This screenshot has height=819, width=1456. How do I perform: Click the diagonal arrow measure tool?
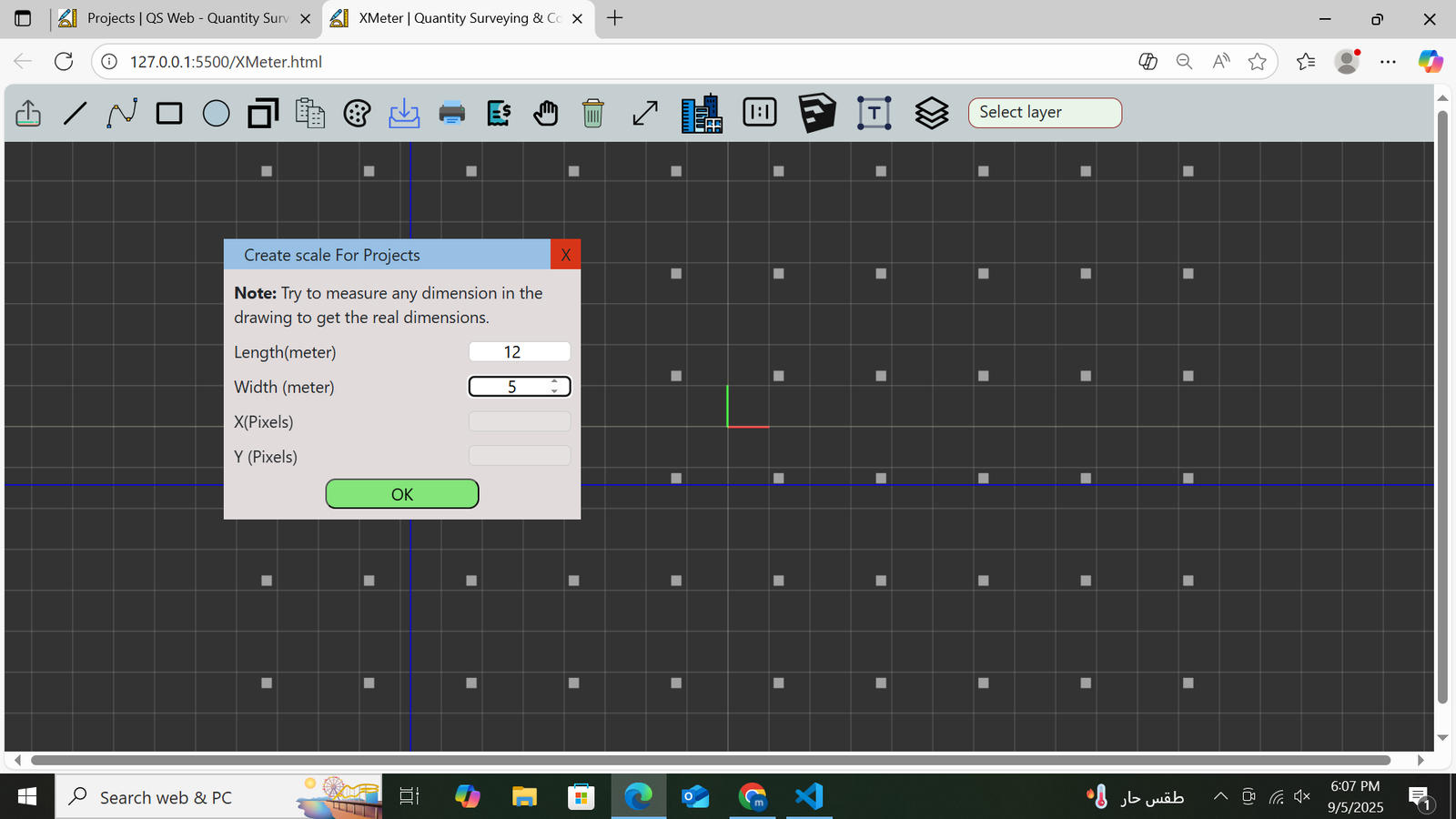(645, 113)
